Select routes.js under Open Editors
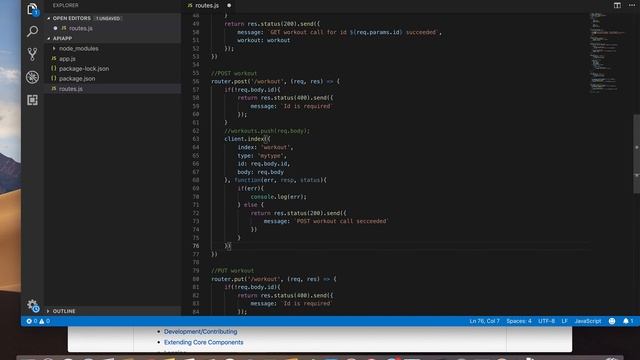The height and width of the screenshot is (360, 640). (x=80, y=28)
